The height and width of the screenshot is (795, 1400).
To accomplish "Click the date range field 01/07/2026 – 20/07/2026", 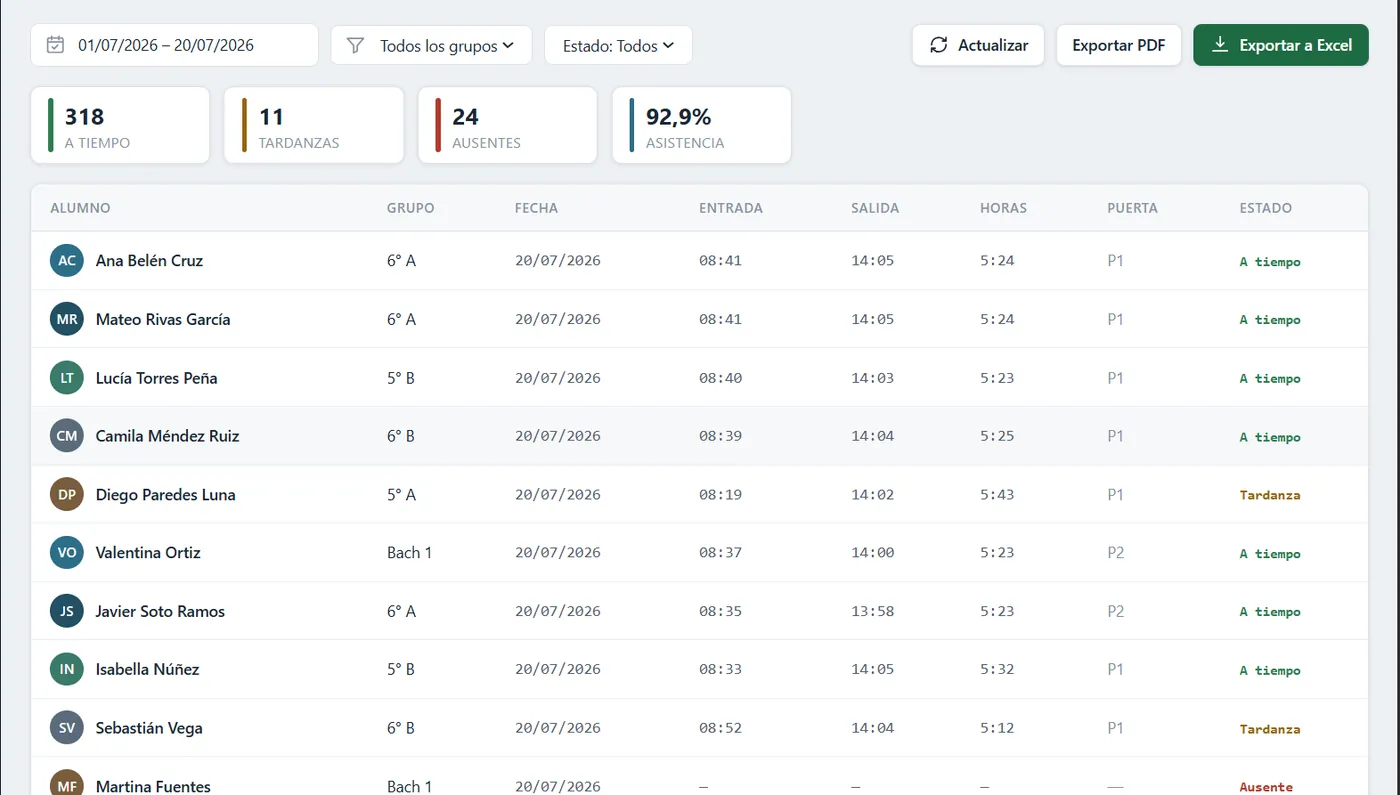I will point(175,45).
